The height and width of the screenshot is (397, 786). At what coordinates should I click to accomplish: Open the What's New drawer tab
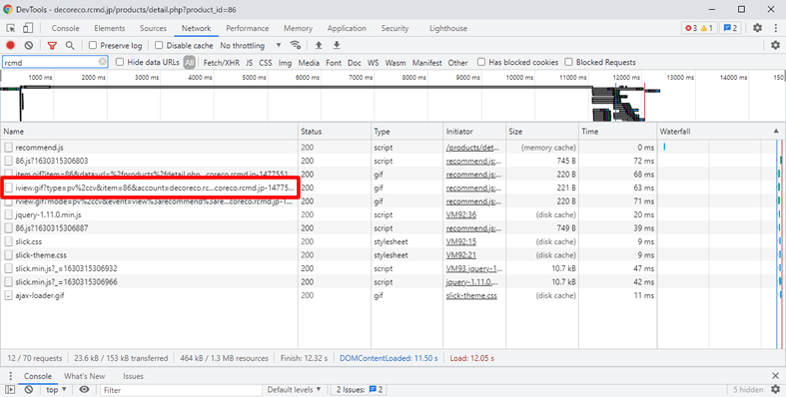click(x=85, y=376)
